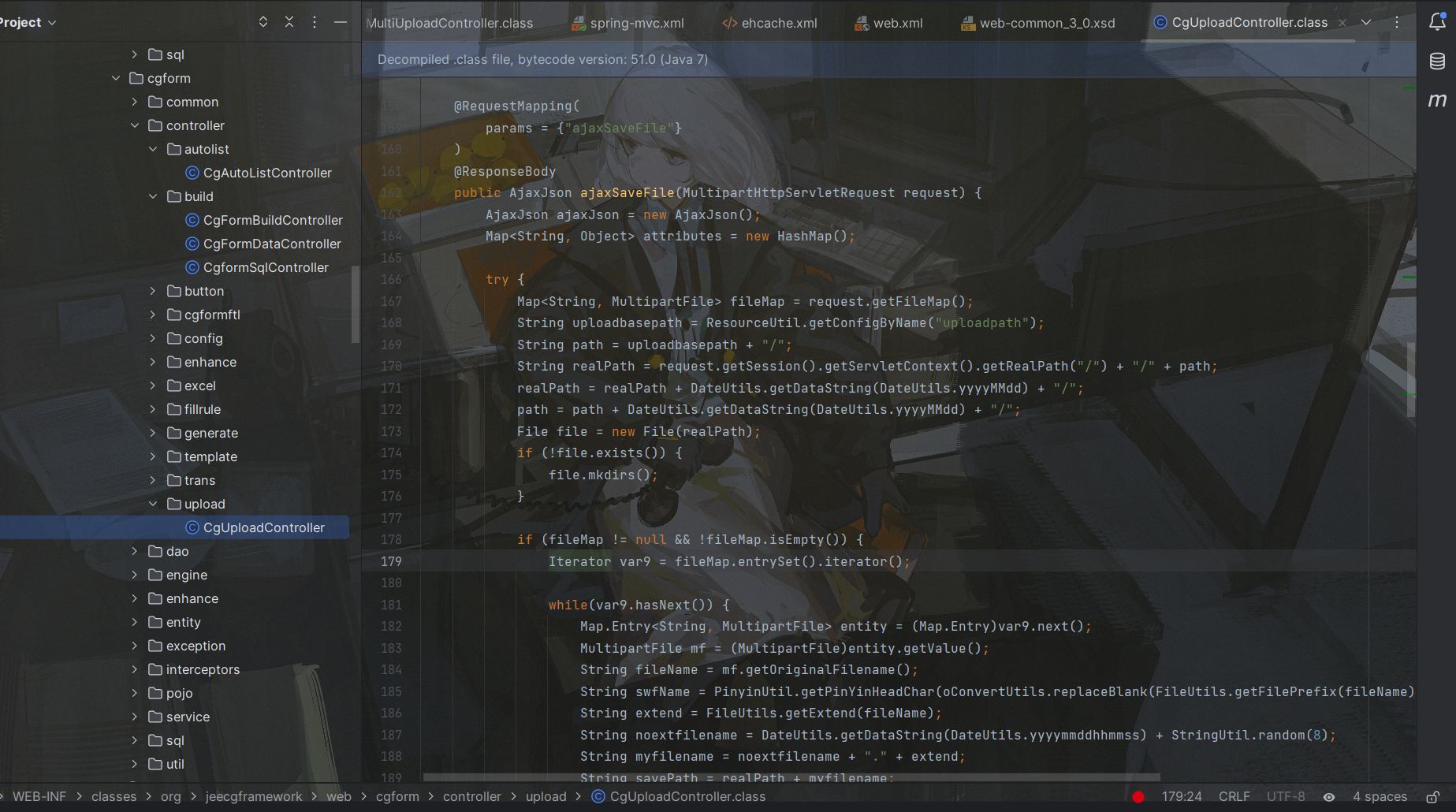Open CgFormDataController class

[x=263, y=244]
